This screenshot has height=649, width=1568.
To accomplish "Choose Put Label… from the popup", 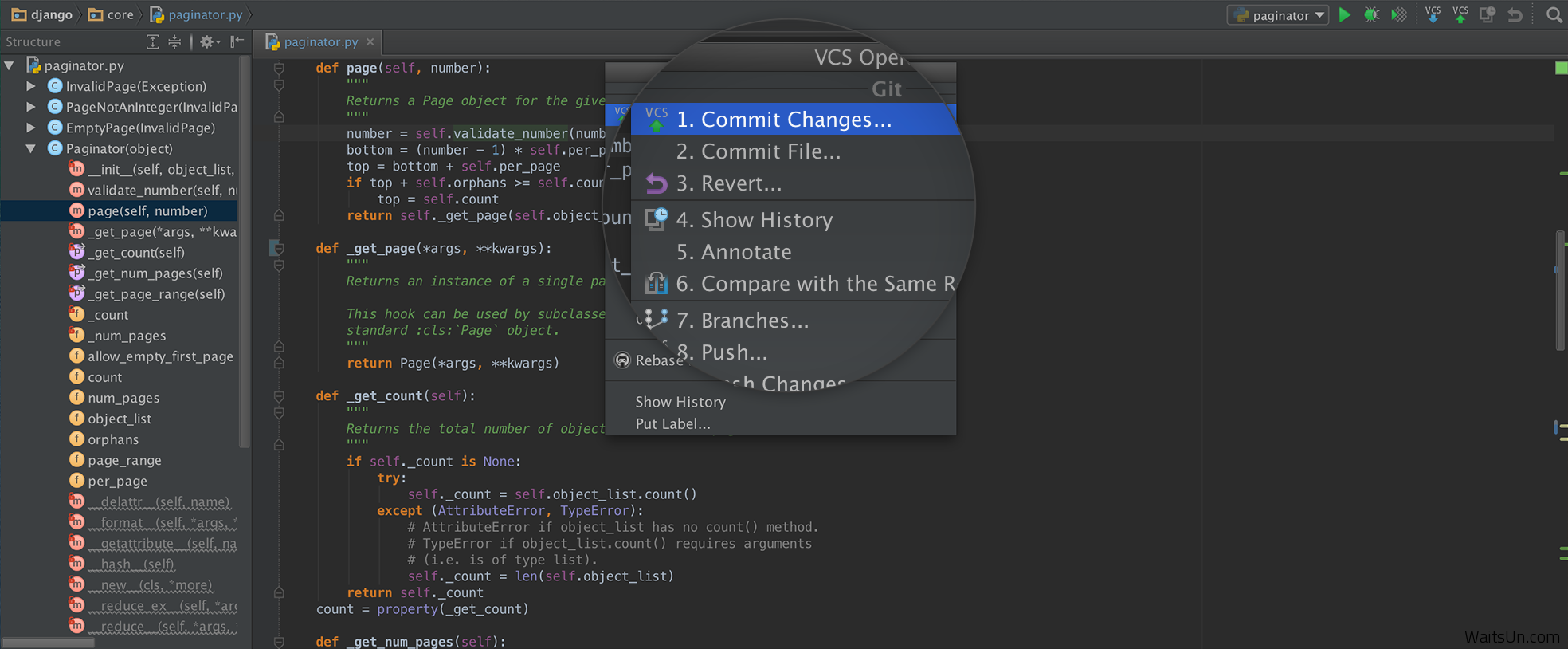I will coord(672,424).
